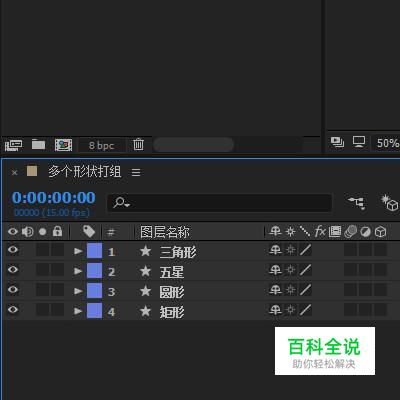Click the fx effects column header icon
400x400 pixels.
(320, 231)
